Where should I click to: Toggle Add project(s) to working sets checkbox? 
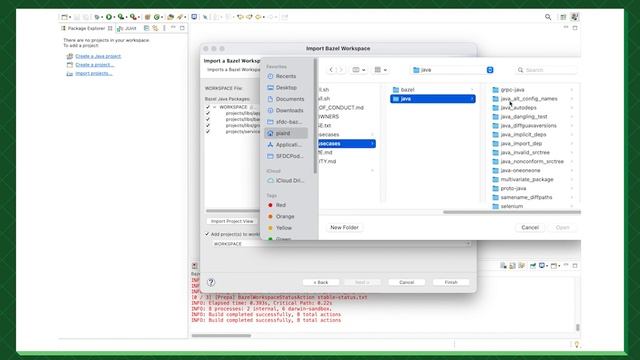(x=207, y=234)
